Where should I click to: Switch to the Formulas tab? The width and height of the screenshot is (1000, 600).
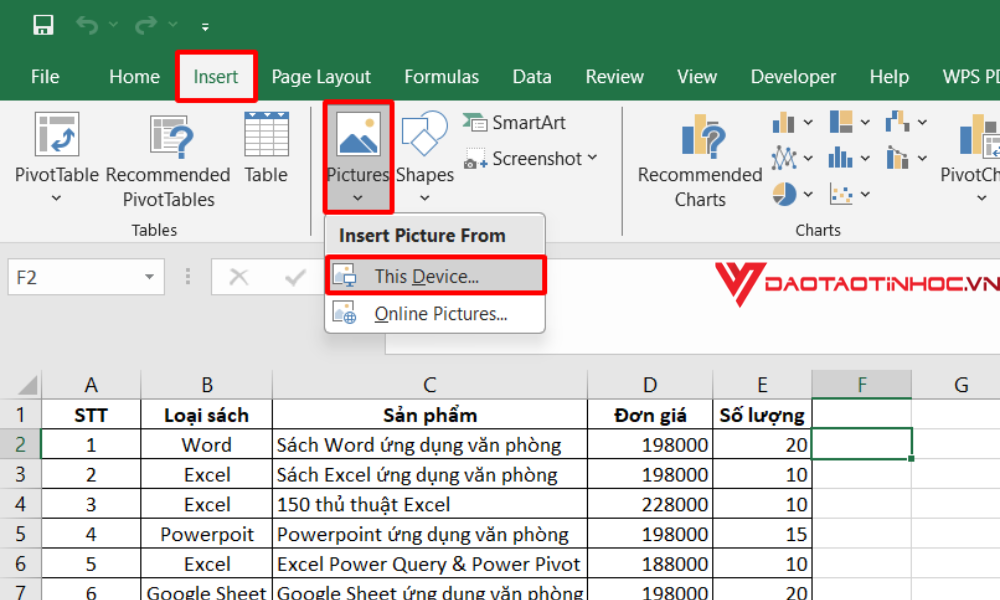pos(441,76)
